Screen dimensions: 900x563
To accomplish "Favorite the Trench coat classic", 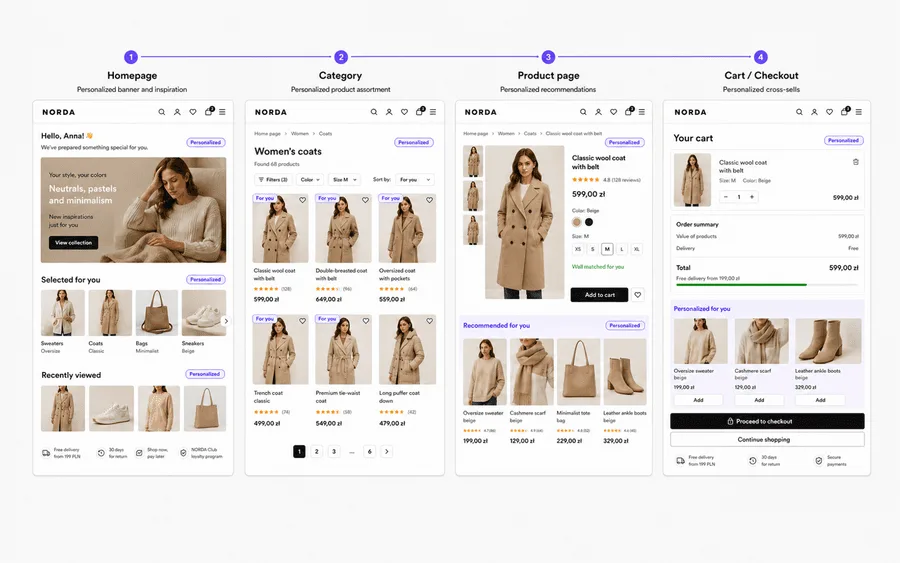I will click(x=302, y=321).
